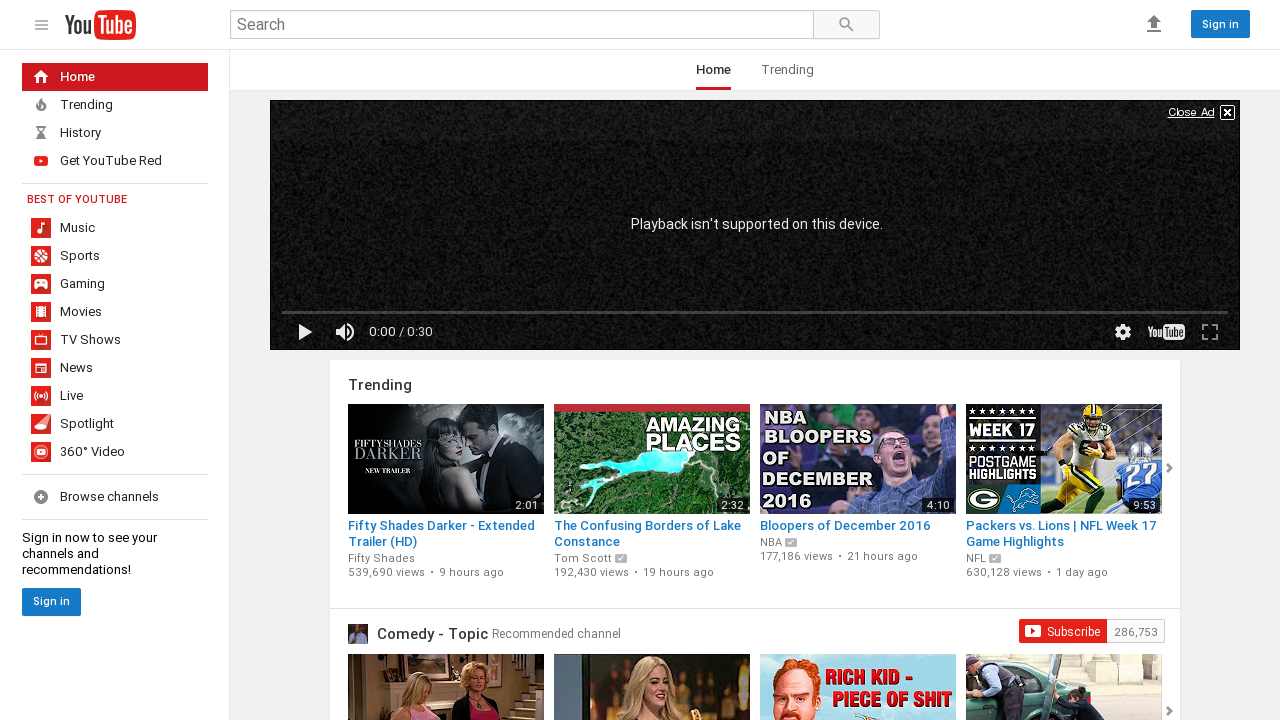This screenshot has height=720, width=1280.
Task: Click the sidebar Sign in button
Action: tap(51, 602)
